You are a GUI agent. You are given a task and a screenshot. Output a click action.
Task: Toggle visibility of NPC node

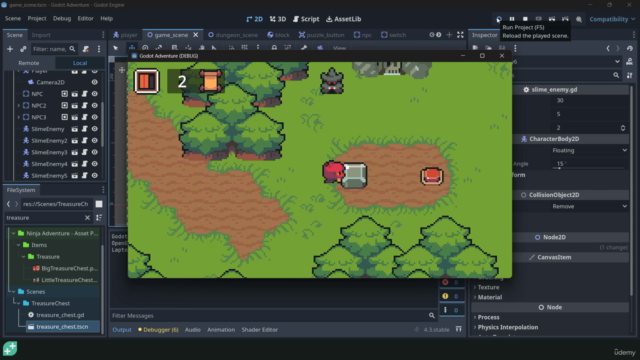point(95,93)
